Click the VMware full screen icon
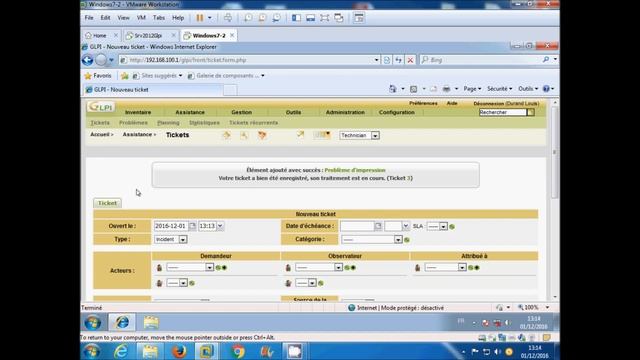Image resolution: width=640 pixels, height=360 pixels. click(x=324, y=18)
